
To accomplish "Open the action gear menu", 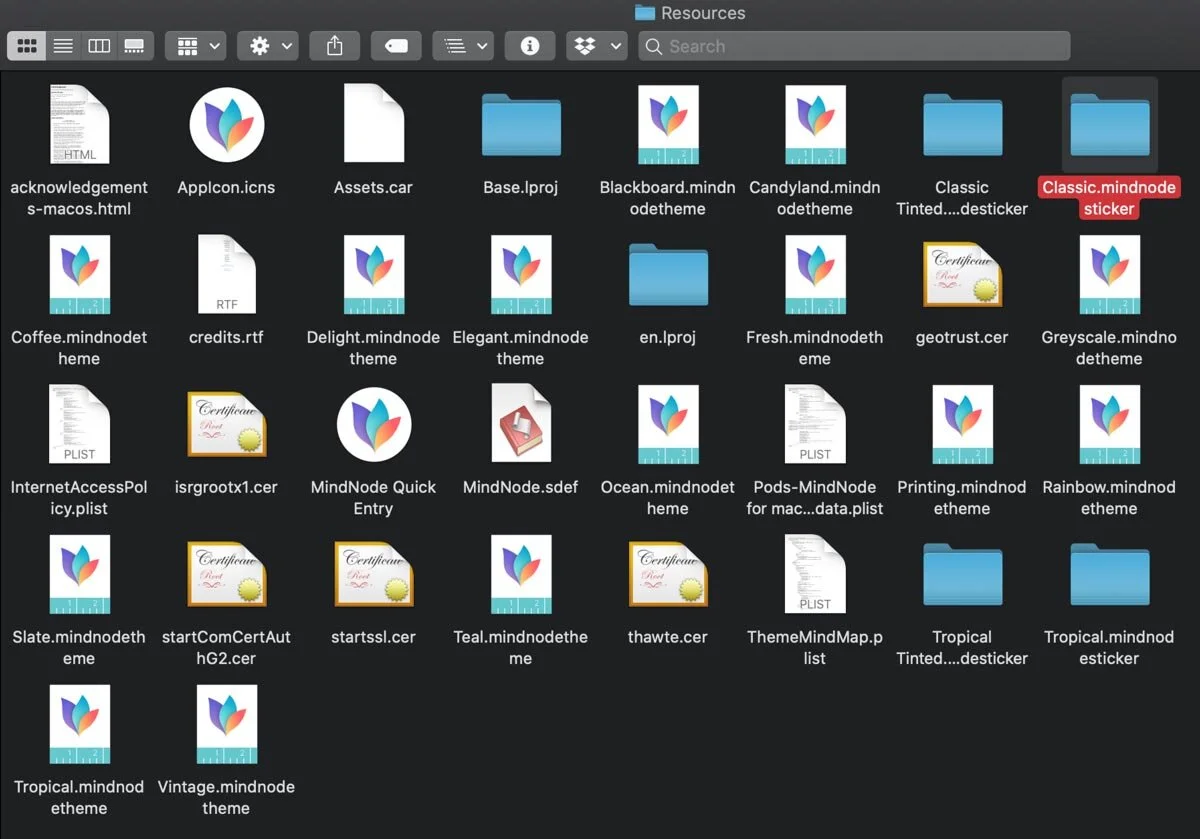I will [267, 45].
